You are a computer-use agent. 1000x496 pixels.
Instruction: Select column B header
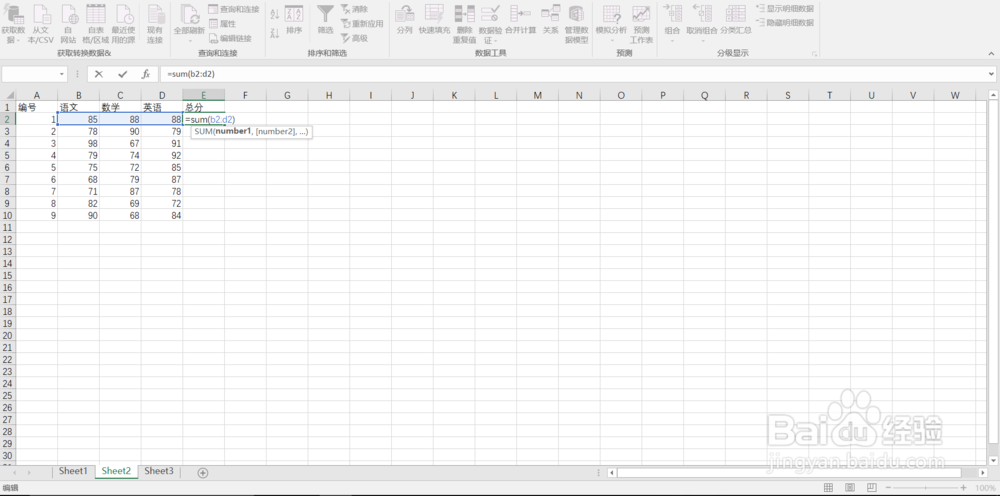78,96
